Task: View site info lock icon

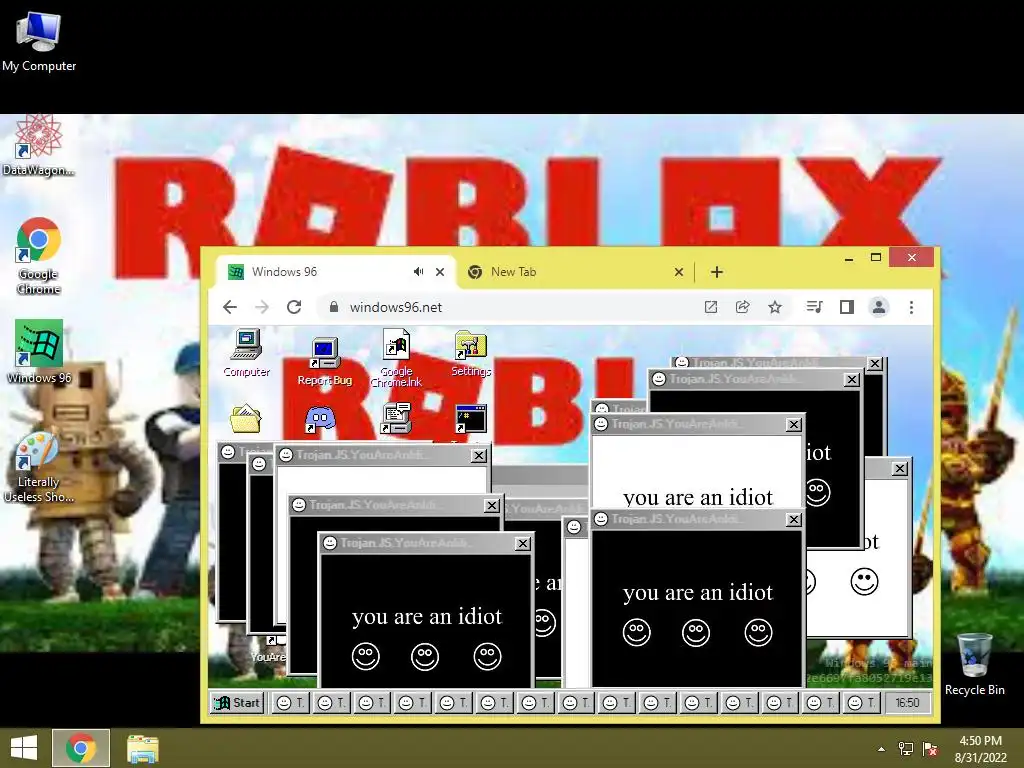Action: (334, 307)
